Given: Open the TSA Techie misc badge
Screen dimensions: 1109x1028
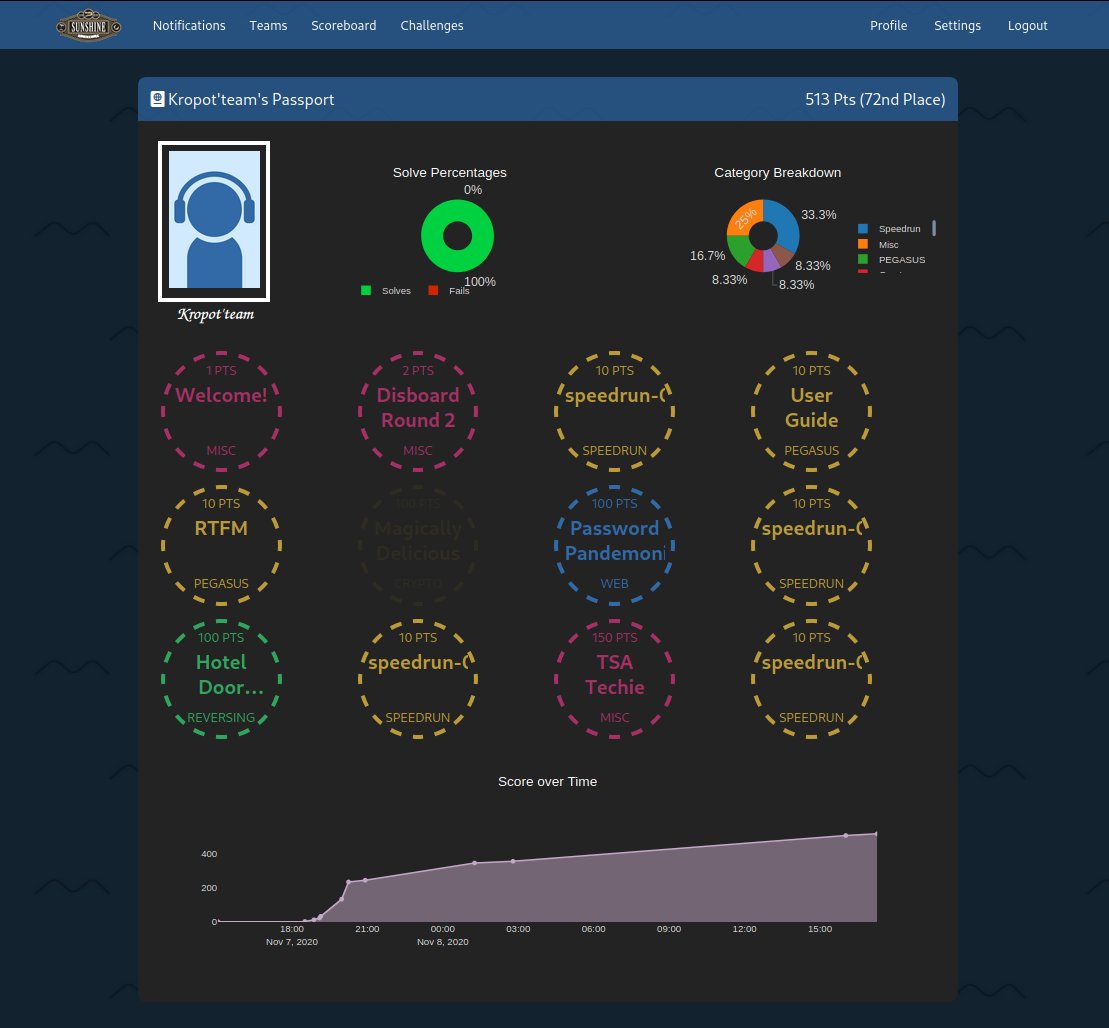Looking at the screenshot, I should [615, 678].
